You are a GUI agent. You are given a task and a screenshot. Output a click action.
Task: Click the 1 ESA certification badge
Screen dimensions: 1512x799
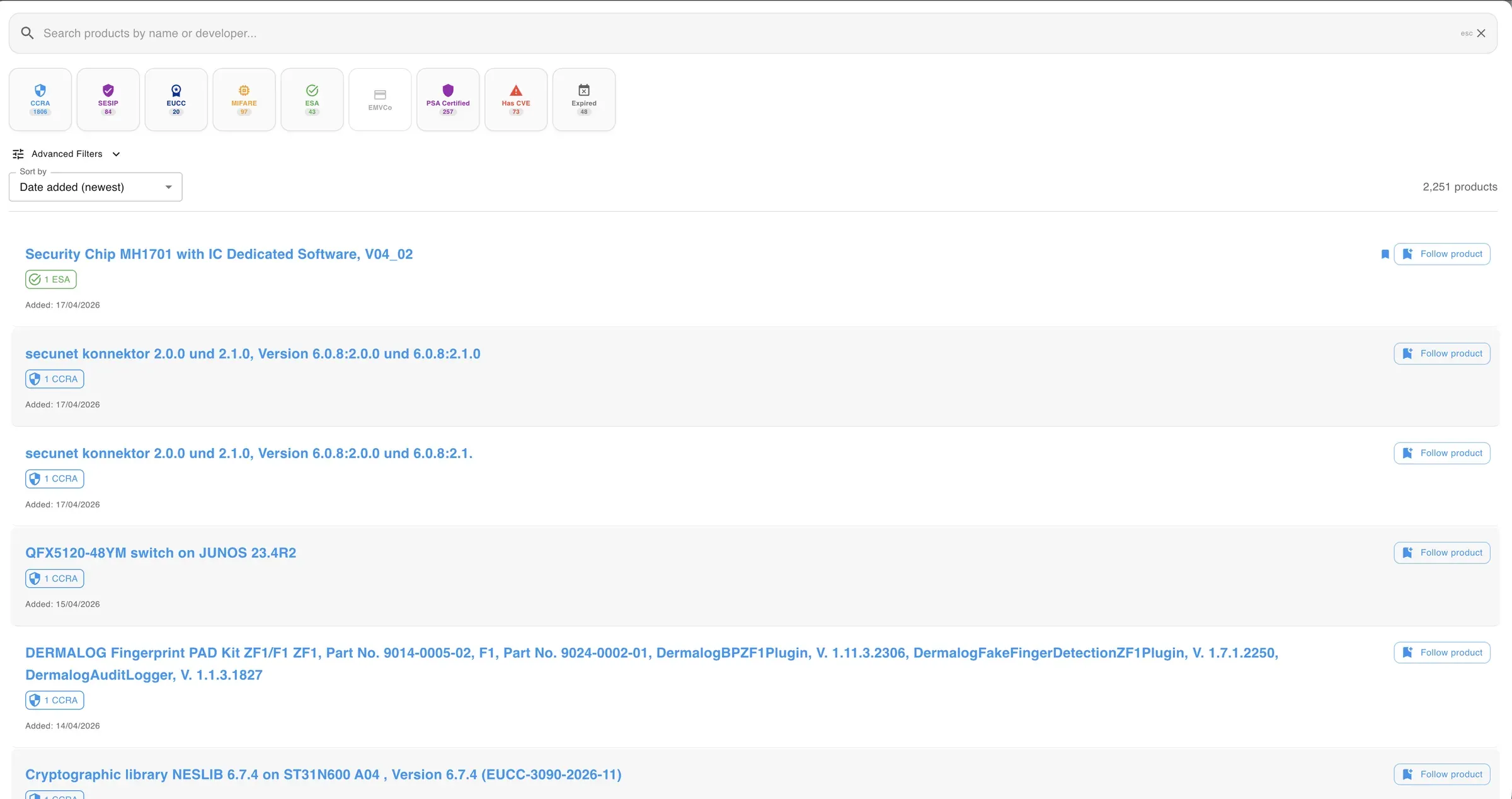coord(51,279)
